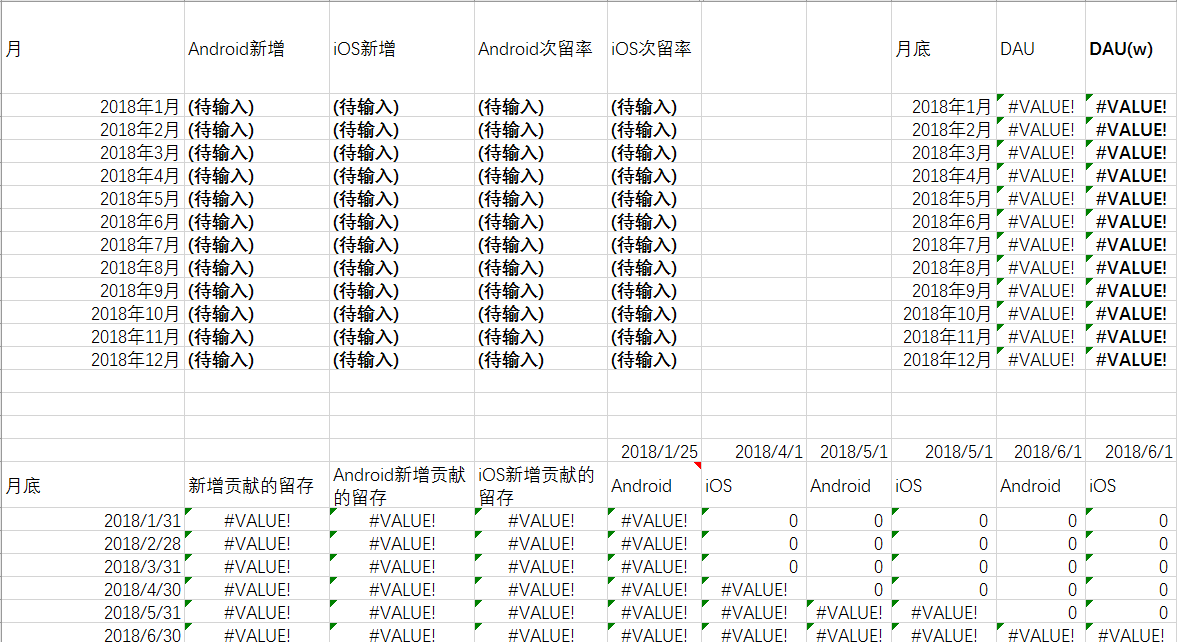Image resolution: width=1177 pixels, height=642 pixels.
Task: Click Android次留率 (待输入) cell for 2018年5月
Action: [540, 198]
